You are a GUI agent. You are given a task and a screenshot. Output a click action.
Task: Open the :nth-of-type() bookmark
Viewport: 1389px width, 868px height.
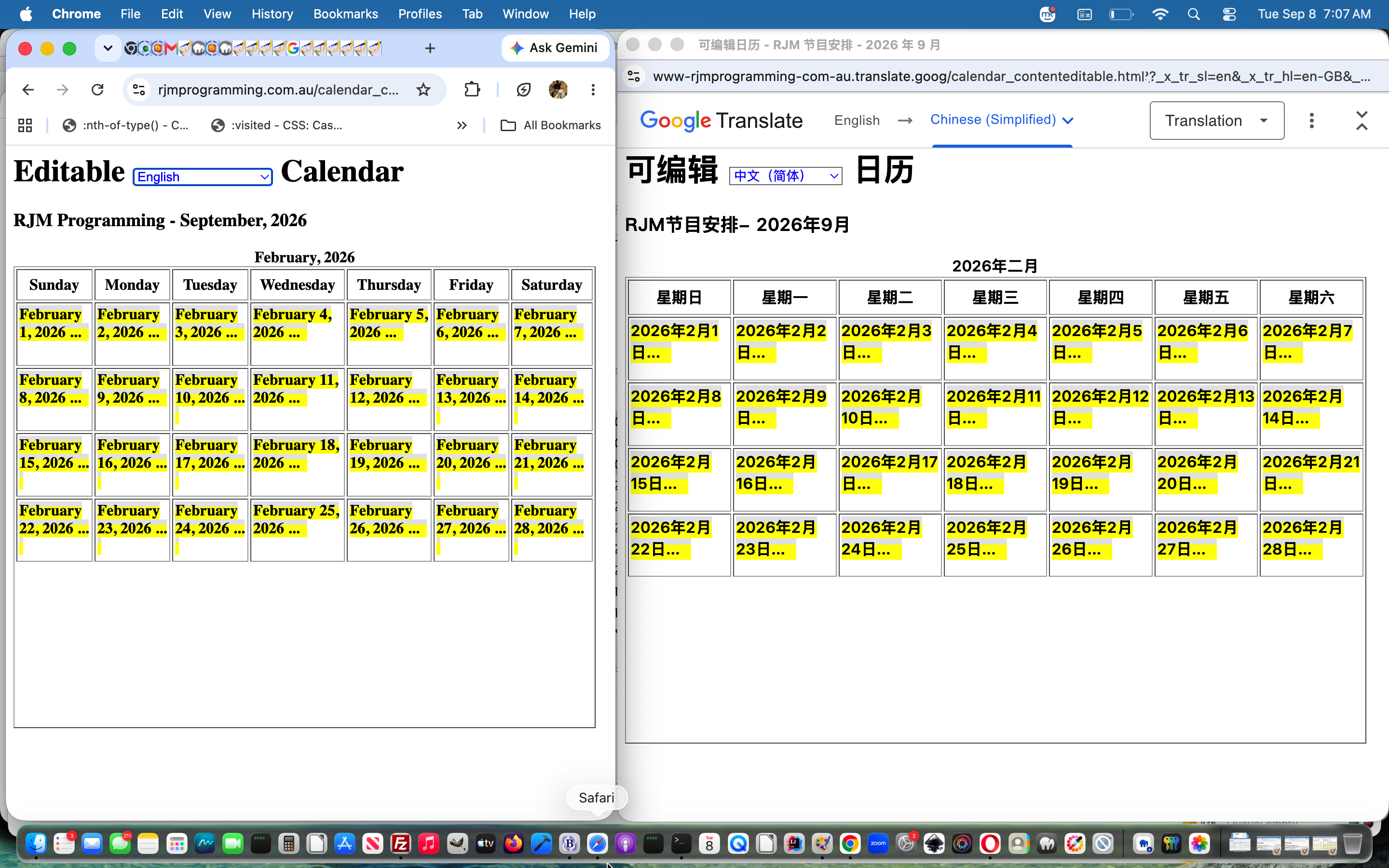126,125
